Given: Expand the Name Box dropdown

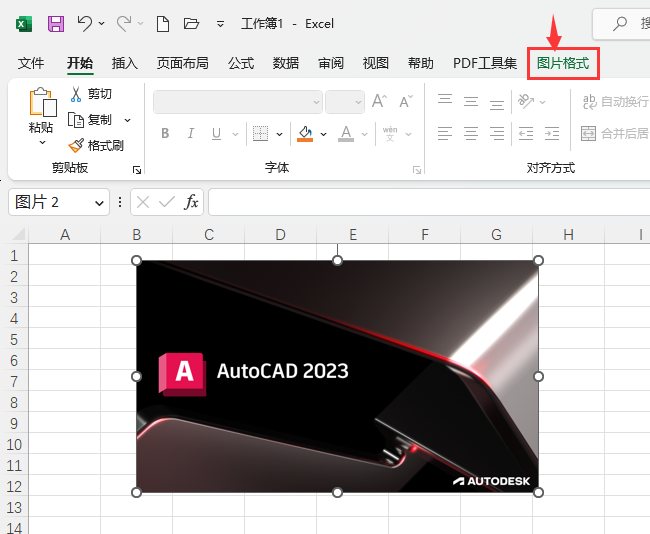Looking at the screenshot, I should point(99,203).
